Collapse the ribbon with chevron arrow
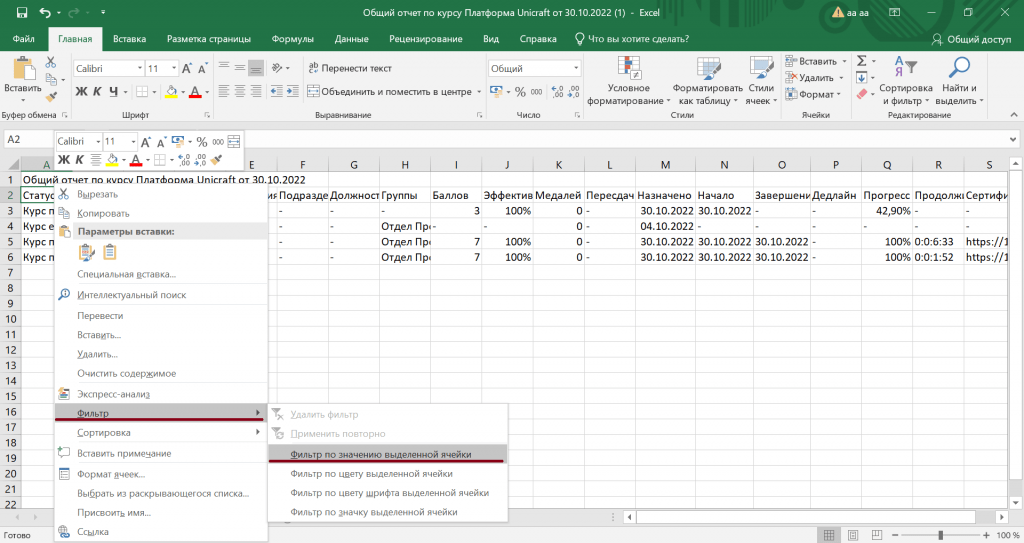 point(1014,115)
